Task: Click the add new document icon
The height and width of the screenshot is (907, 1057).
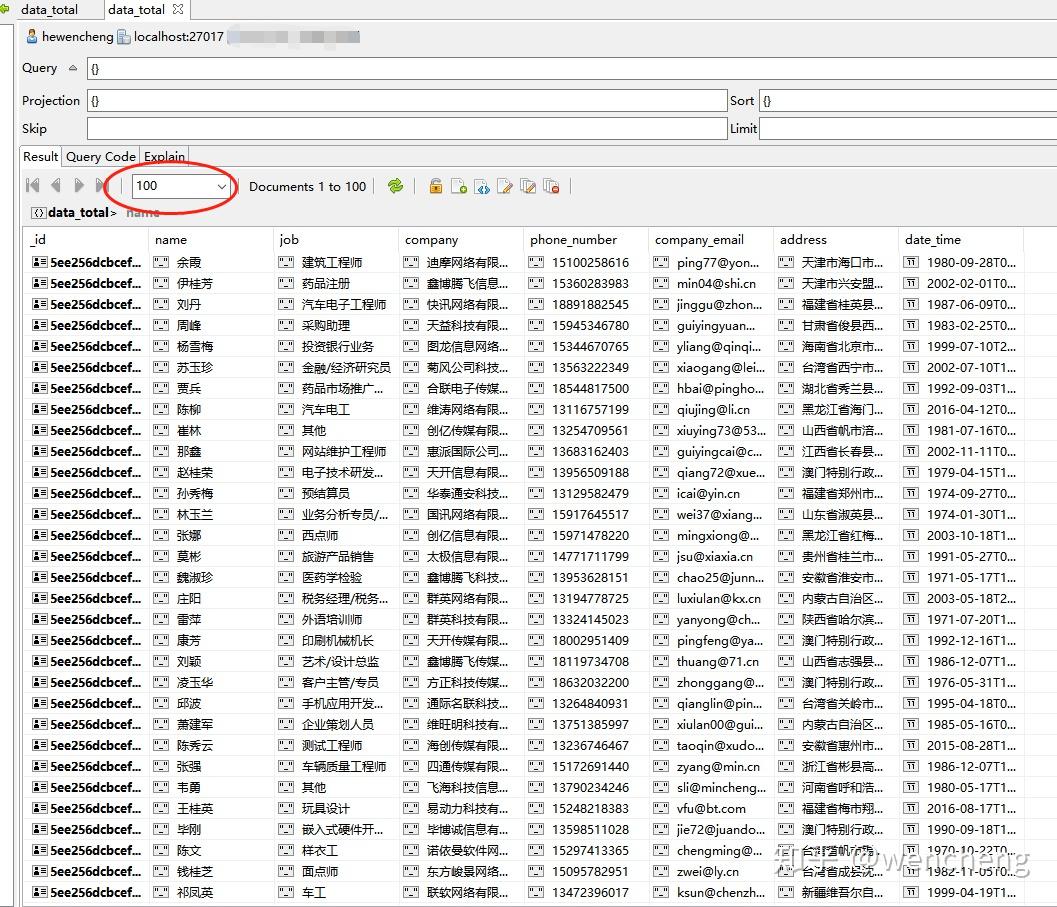Action: point(459,186)
